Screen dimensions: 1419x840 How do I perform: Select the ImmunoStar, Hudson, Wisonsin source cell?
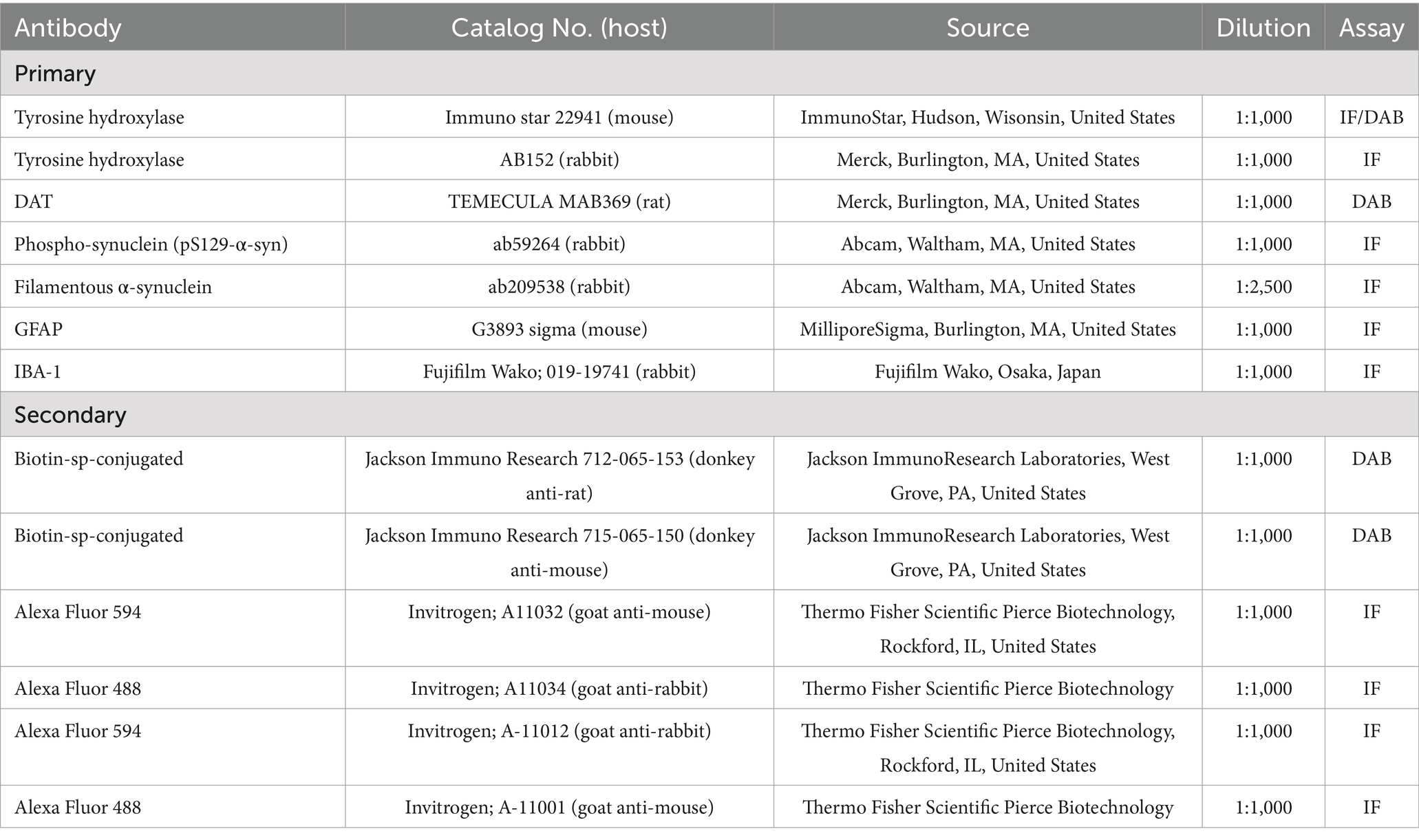pos(988,117)
